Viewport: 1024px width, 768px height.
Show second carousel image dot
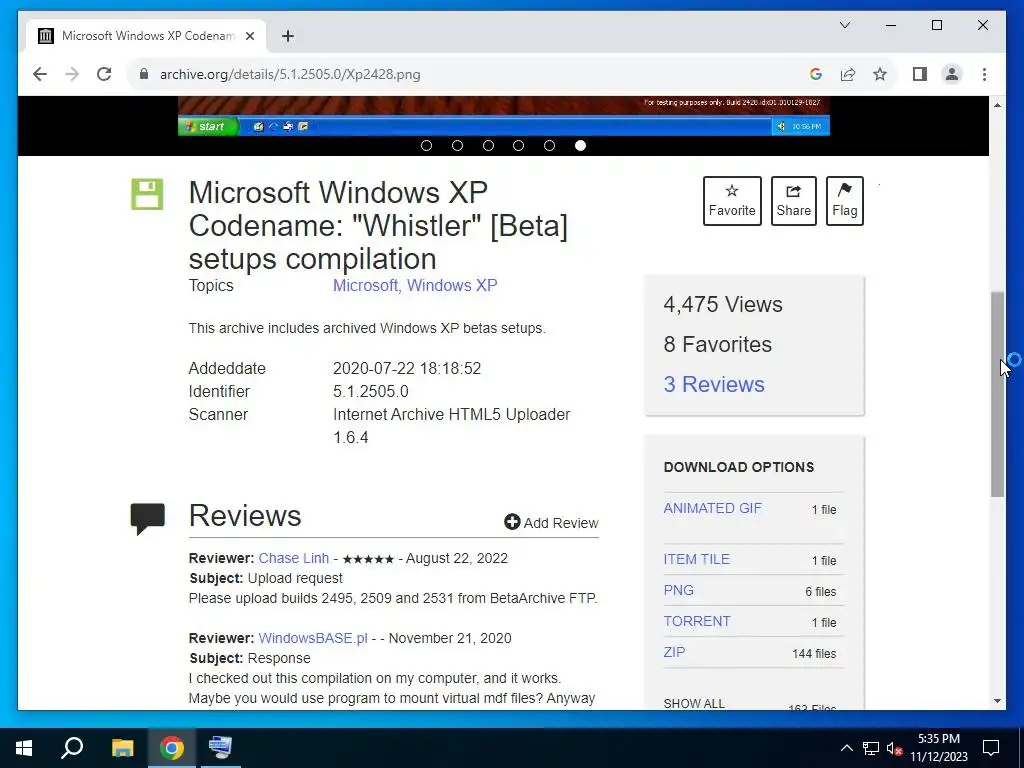coord(457,146)
